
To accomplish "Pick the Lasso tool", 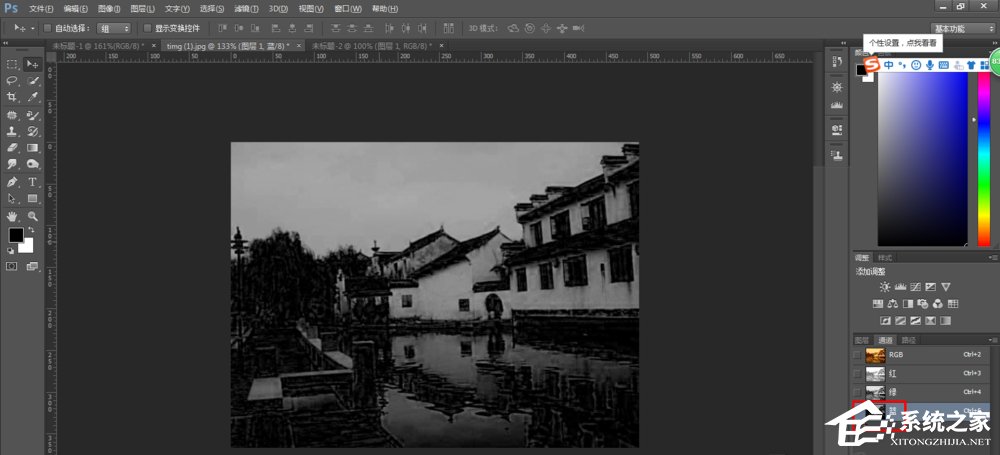I will (x=12, y=80).
